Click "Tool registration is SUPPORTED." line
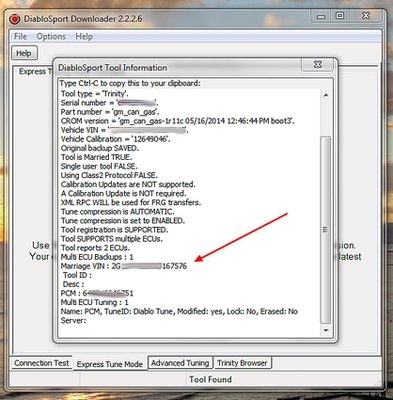 point(114,230)
